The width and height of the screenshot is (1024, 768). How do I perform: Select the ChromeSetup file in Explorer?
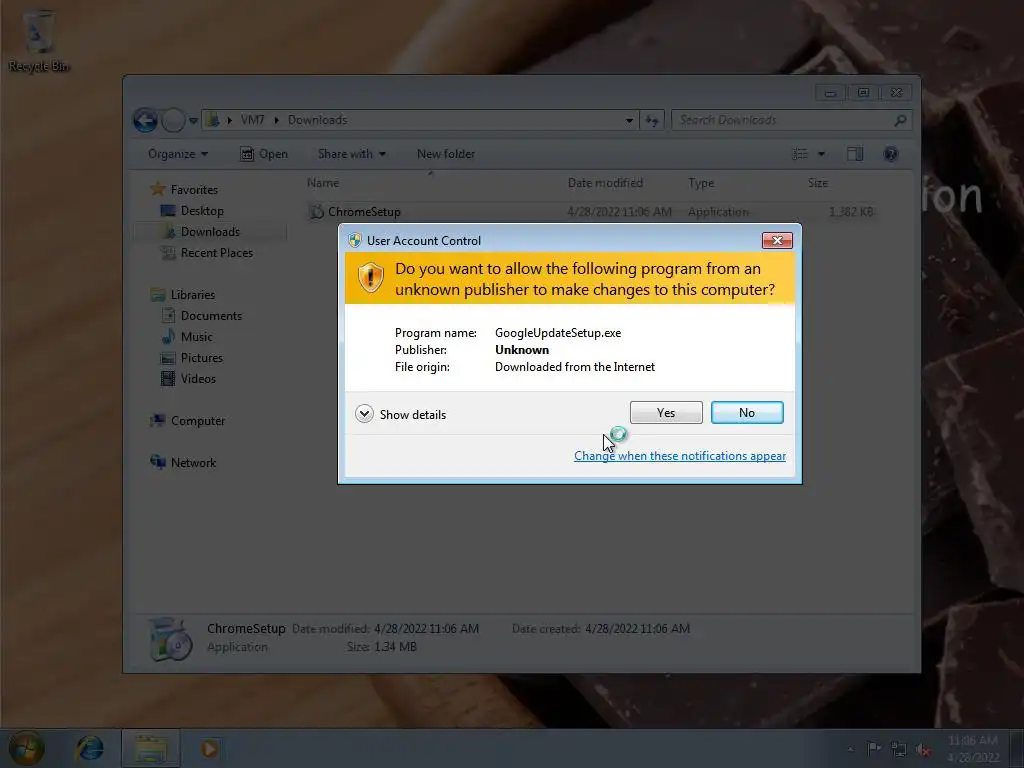coord(591,212)
